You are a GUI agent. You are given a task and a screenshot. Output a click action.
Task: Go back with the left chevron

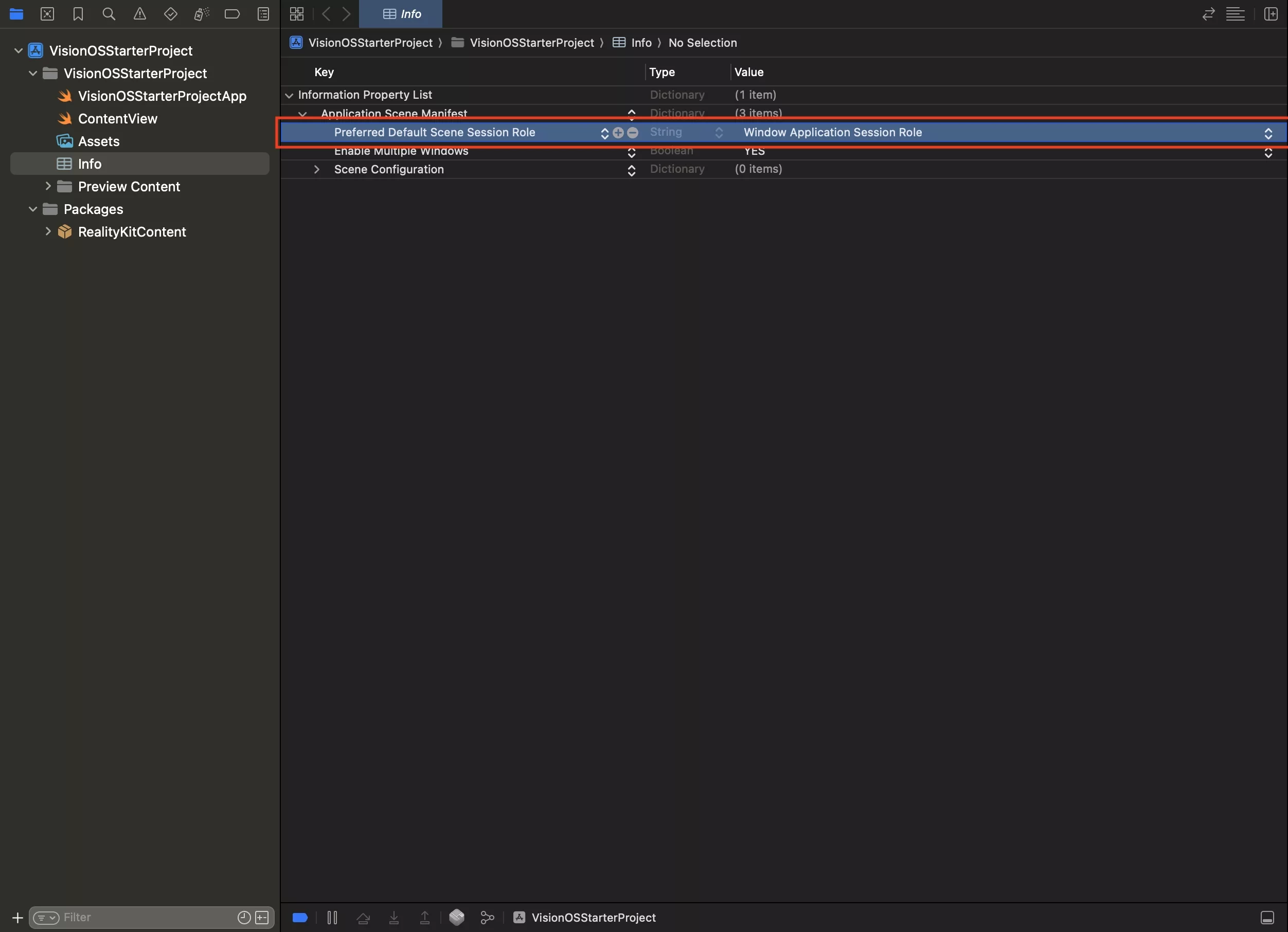[x=326, y=14]
